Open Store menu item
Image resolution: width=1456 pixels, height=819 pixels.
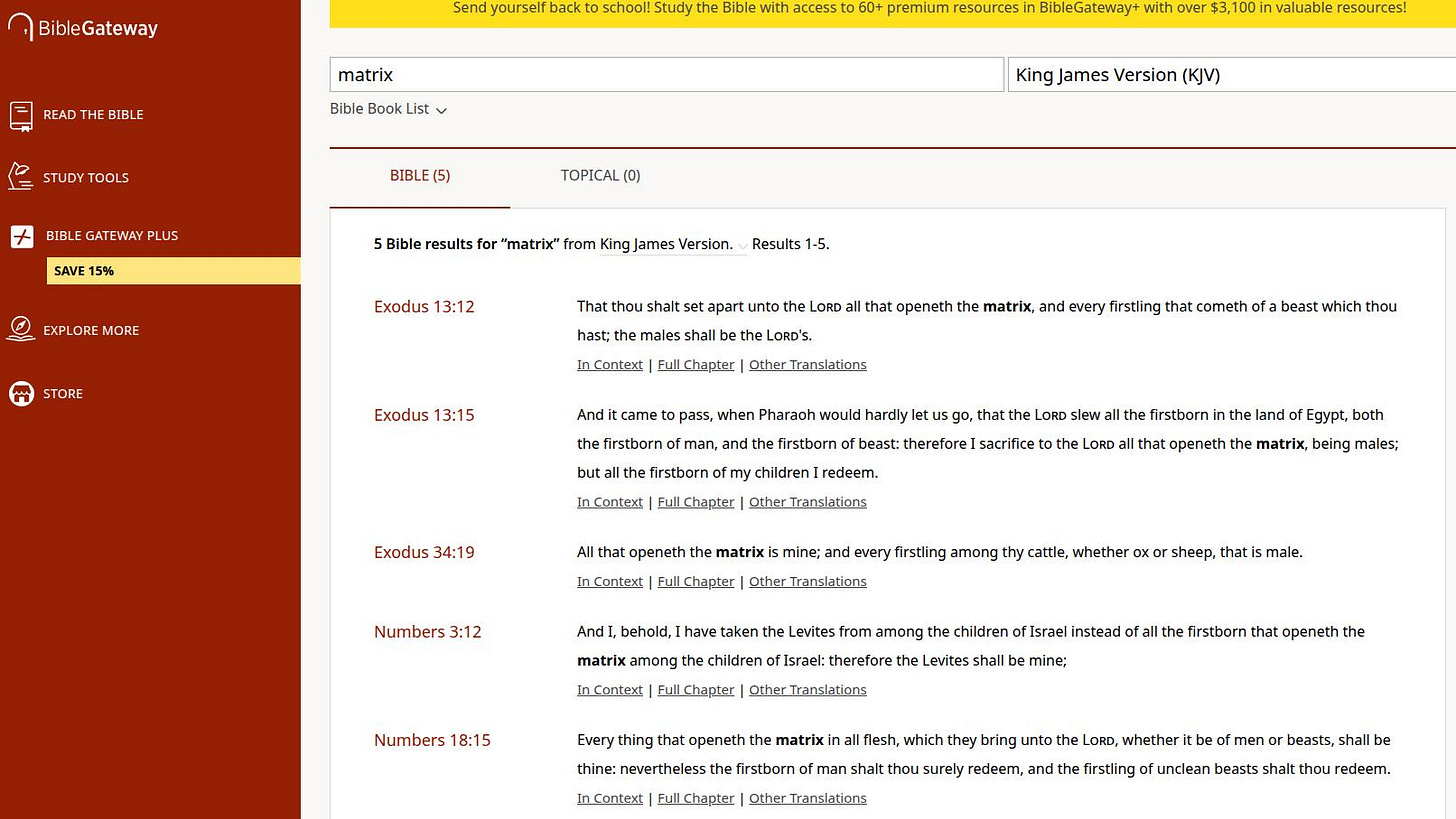tap(63, 394)
